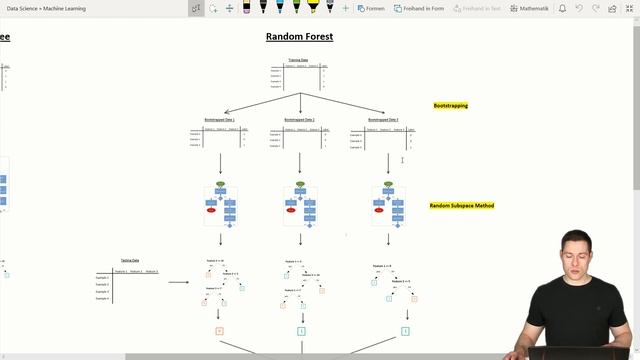Image resolution: width=640 pixels, height=360 pixels.
Task: Open the Formen shapes tool
Action: [x=371, y=8]
